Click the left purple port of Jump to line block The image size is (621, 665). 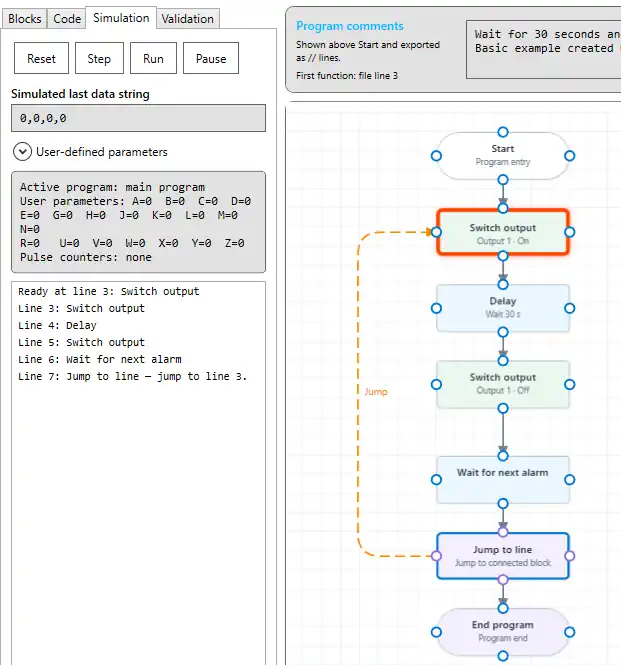[x=436, y=556]
